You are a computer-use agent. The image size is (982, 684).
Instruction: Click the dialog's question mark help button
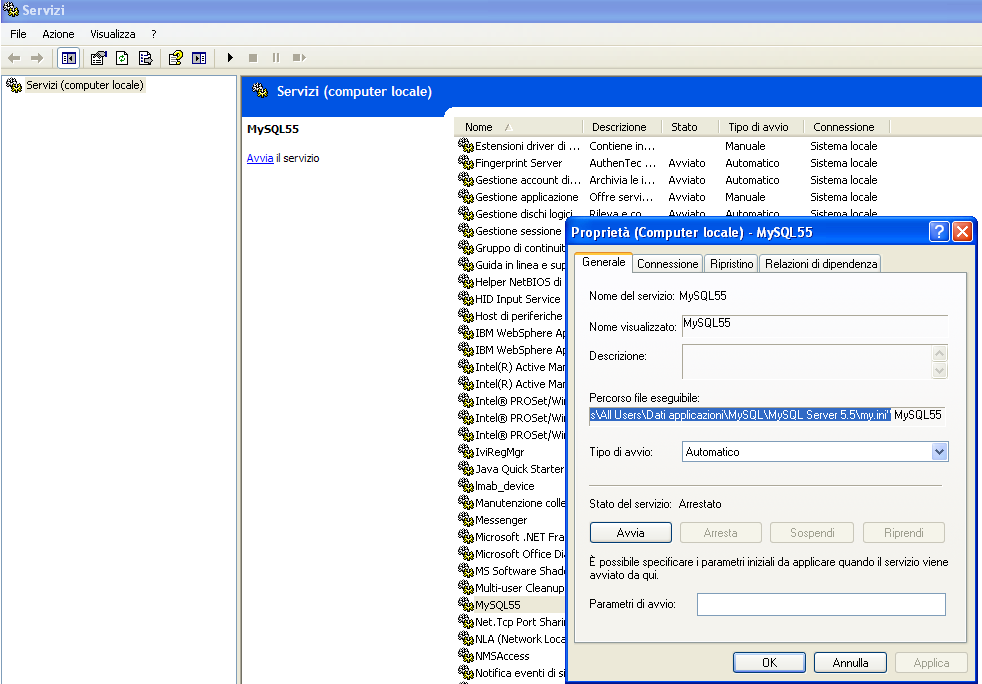939,232
